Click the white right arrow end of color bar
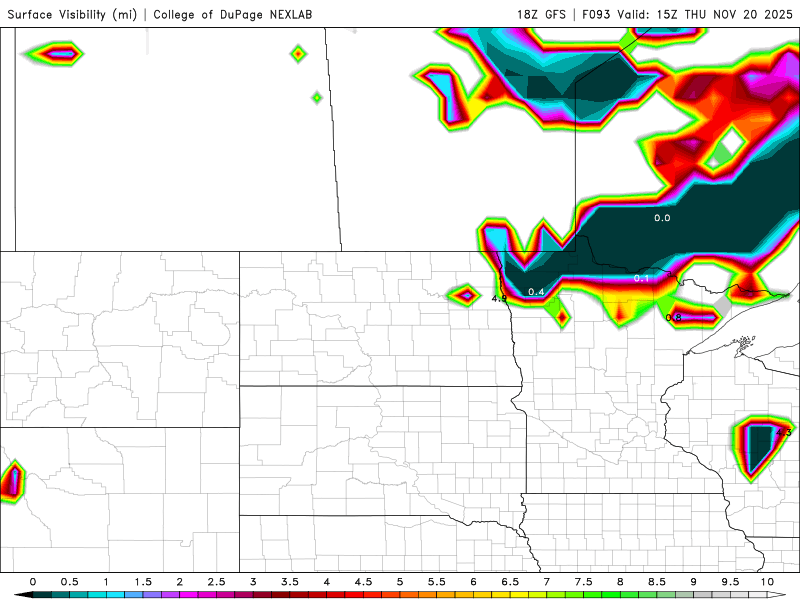 (777, 595)
